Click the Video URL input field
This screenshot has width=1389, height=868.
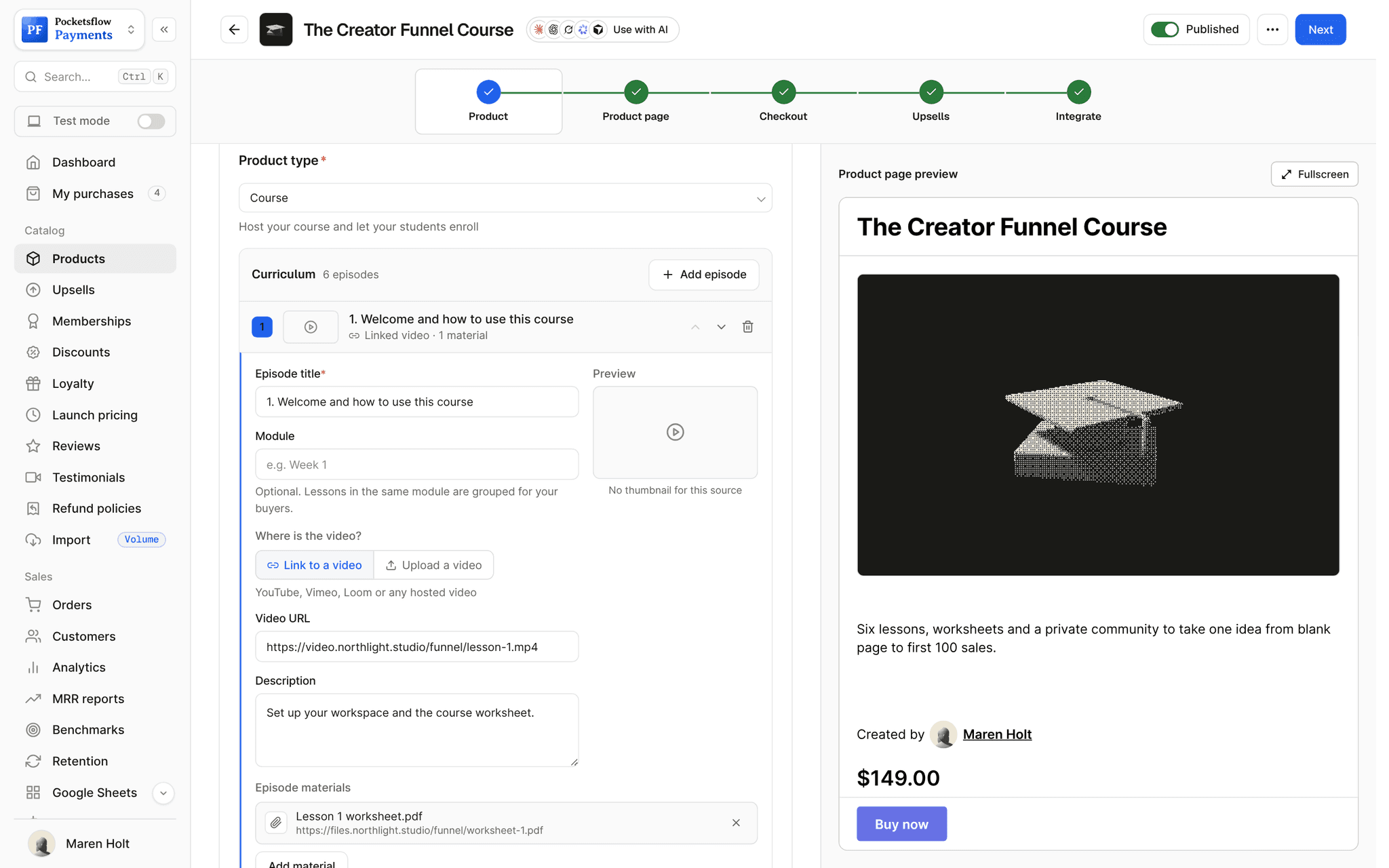(x=417, y=647)
